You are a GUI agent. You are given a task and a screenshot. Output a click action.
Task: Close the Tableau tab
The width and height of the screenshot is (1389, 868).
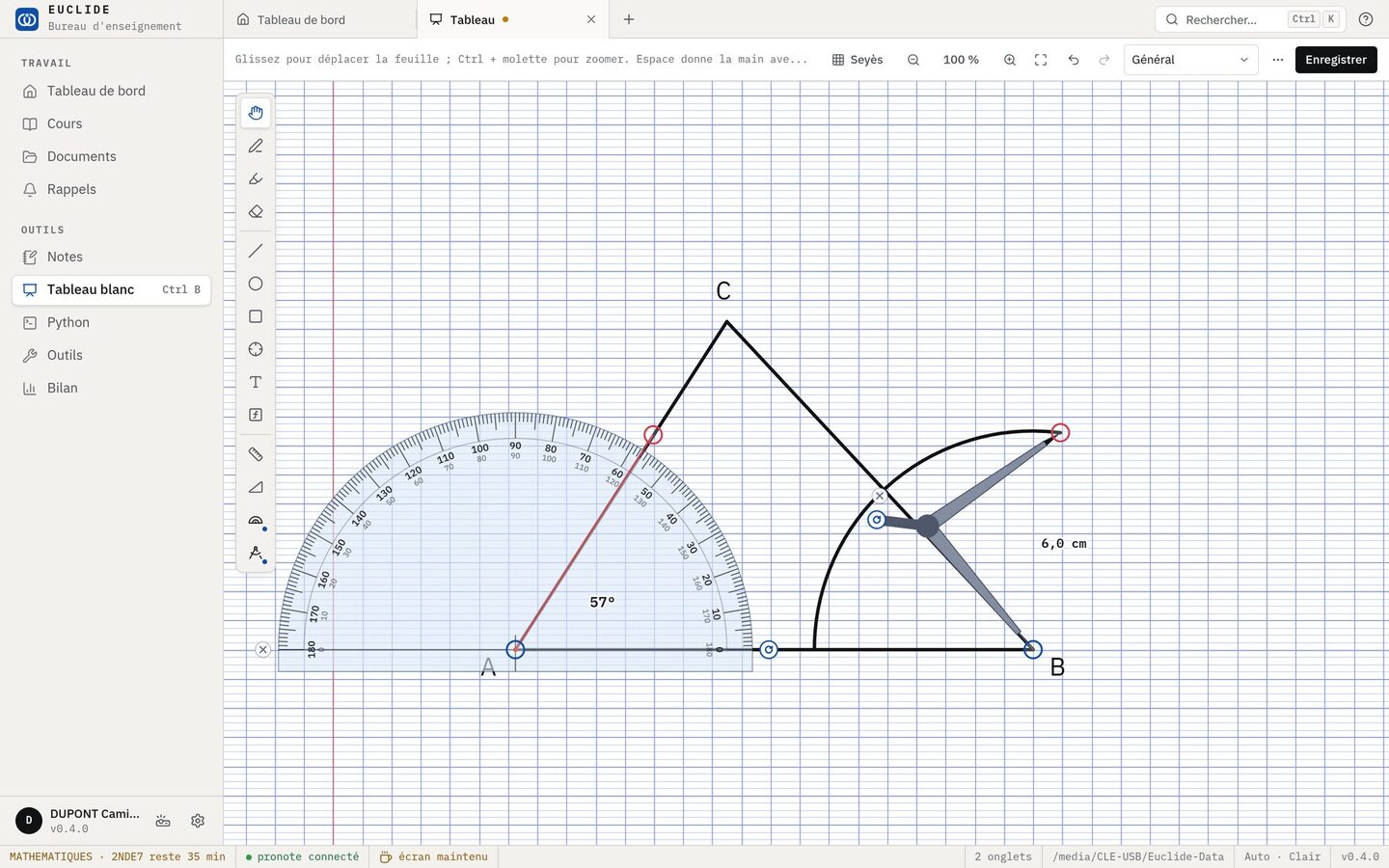[591, 19]
